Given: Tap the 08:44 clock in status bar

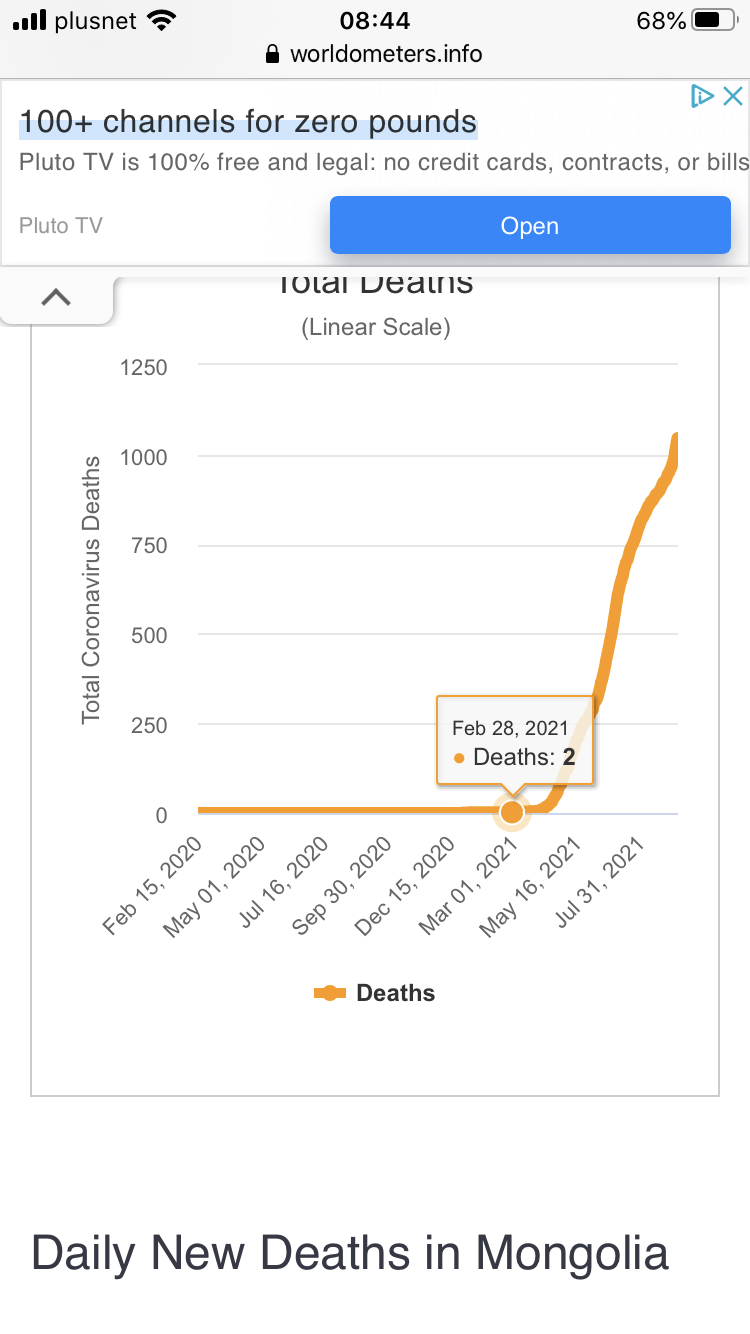Looking at the screenshot, I should tap(375, 20).
